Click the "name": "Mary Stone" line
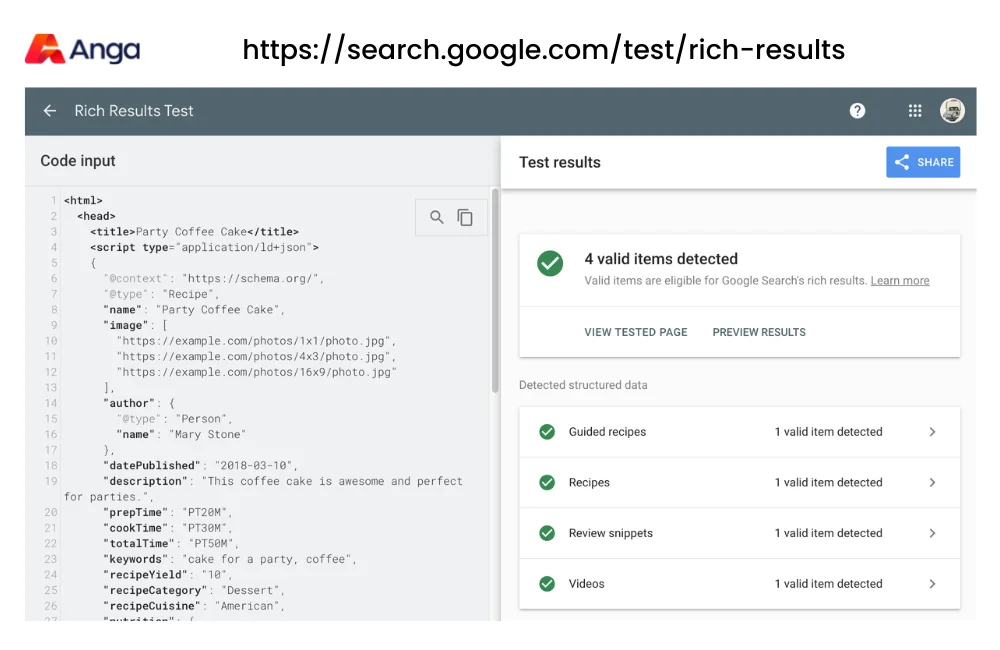 tap(180, 434)
